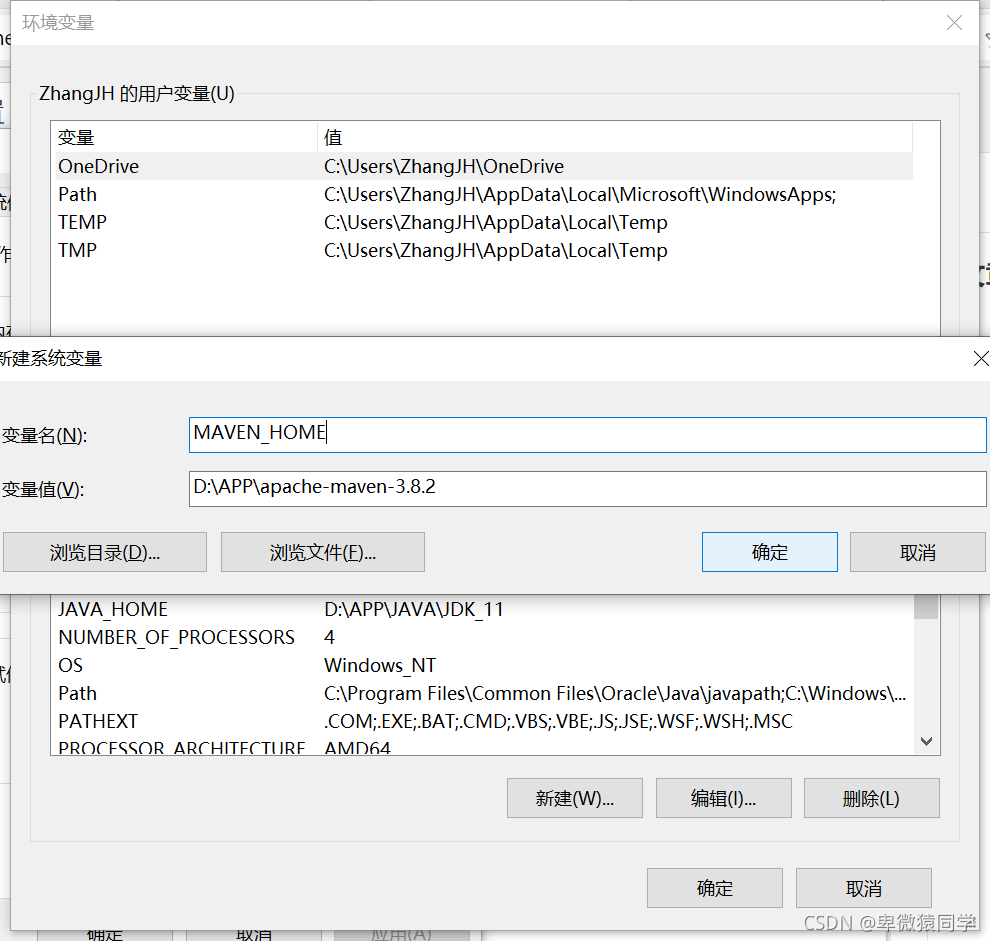The height and width of the screenshot is (941, 990).
Task: Click 浏览文件(F)... button
Action: (x=323, y=552)
